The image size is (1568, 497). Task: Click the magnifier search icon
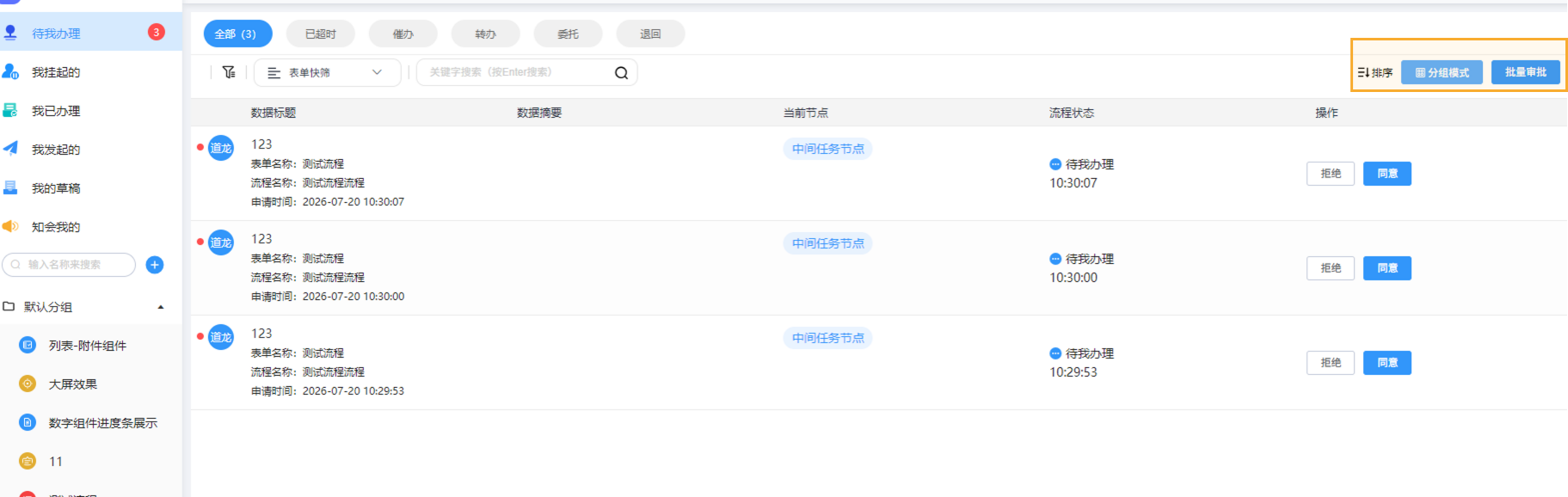coord(621,73)
